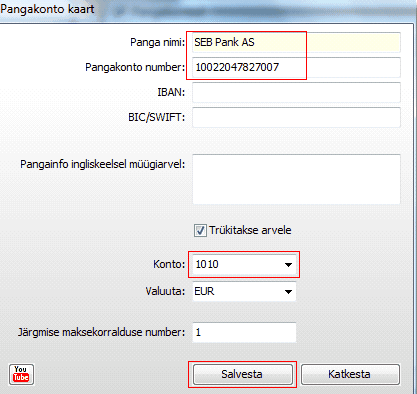Image resolution: width=417 pixels, height=394 pixels.
Task: Click the Pangakonto kaart window title
Action: [x=47, y=9]
